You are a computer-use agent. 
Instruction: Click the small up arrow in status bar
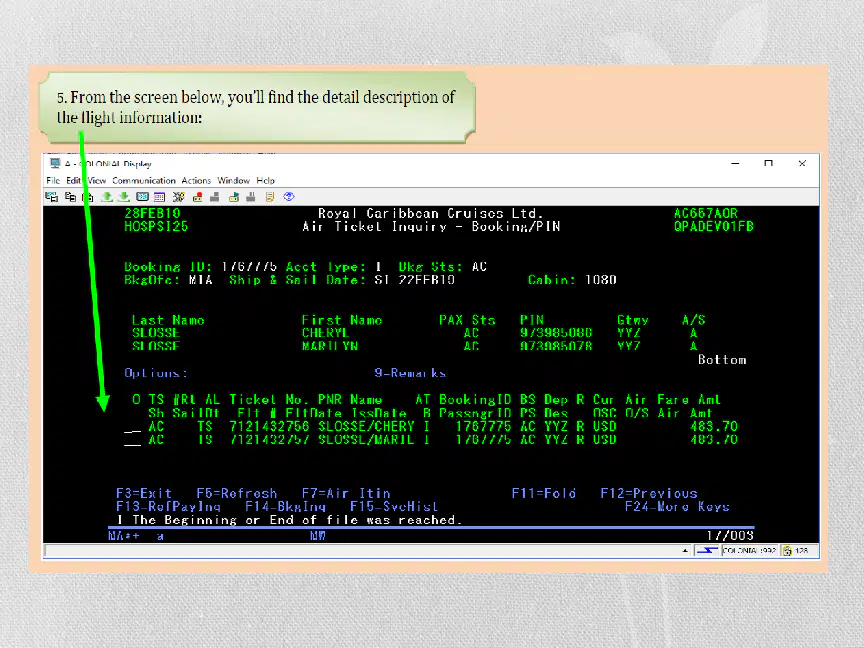685,550
